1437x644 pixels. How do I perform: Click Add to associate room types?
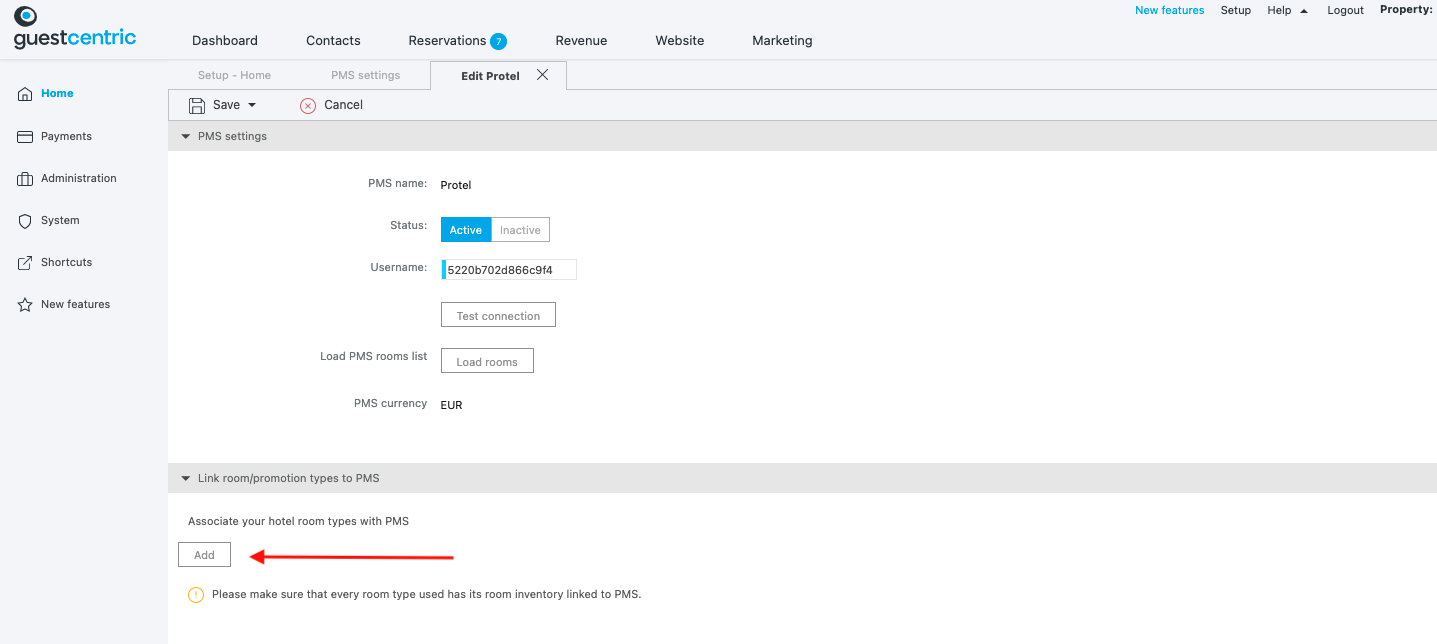point(204,555)
